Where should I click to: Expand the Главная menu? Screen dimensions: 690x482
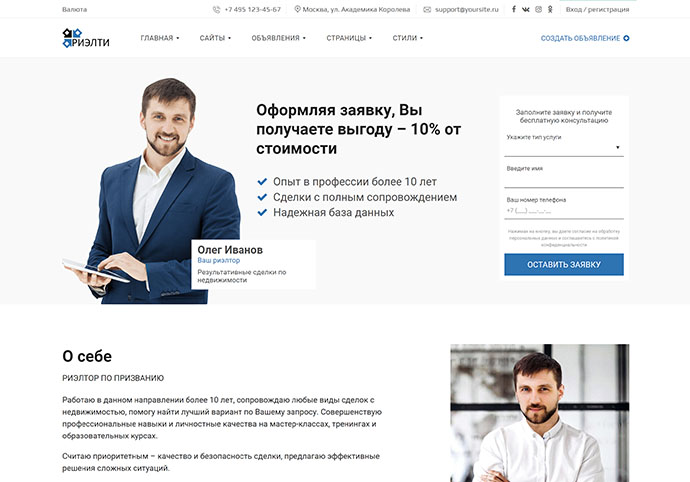(x=160, y=38)
